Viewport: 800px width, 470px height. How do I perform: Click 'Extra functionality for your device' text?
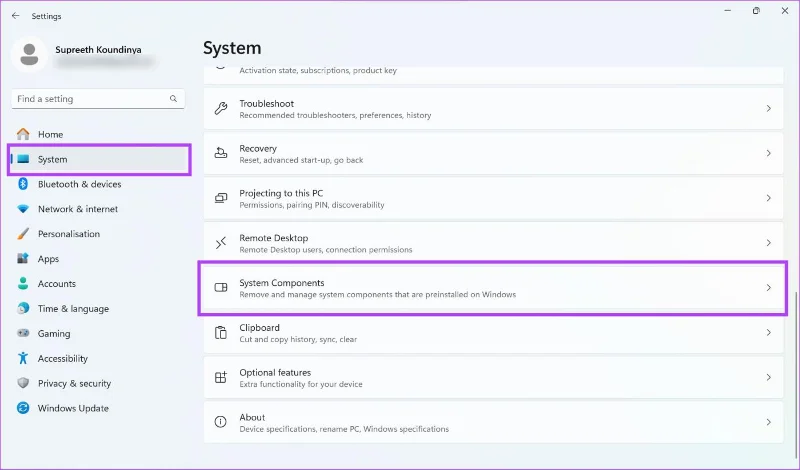[x=301, y=384]
